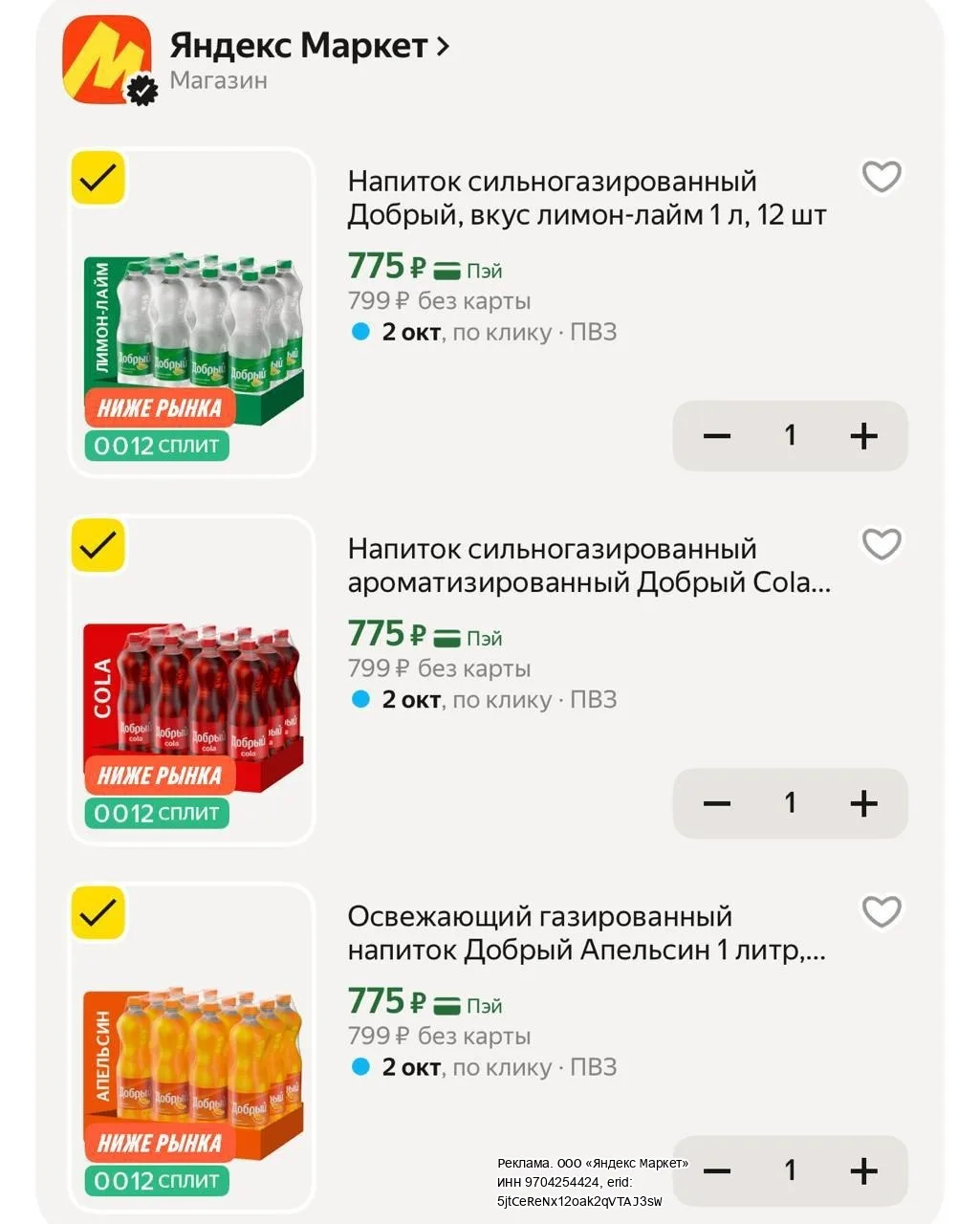Open the Яндекс Маркет store logo
This screenshot has width=980, height=1224.
tap(107, 61)
